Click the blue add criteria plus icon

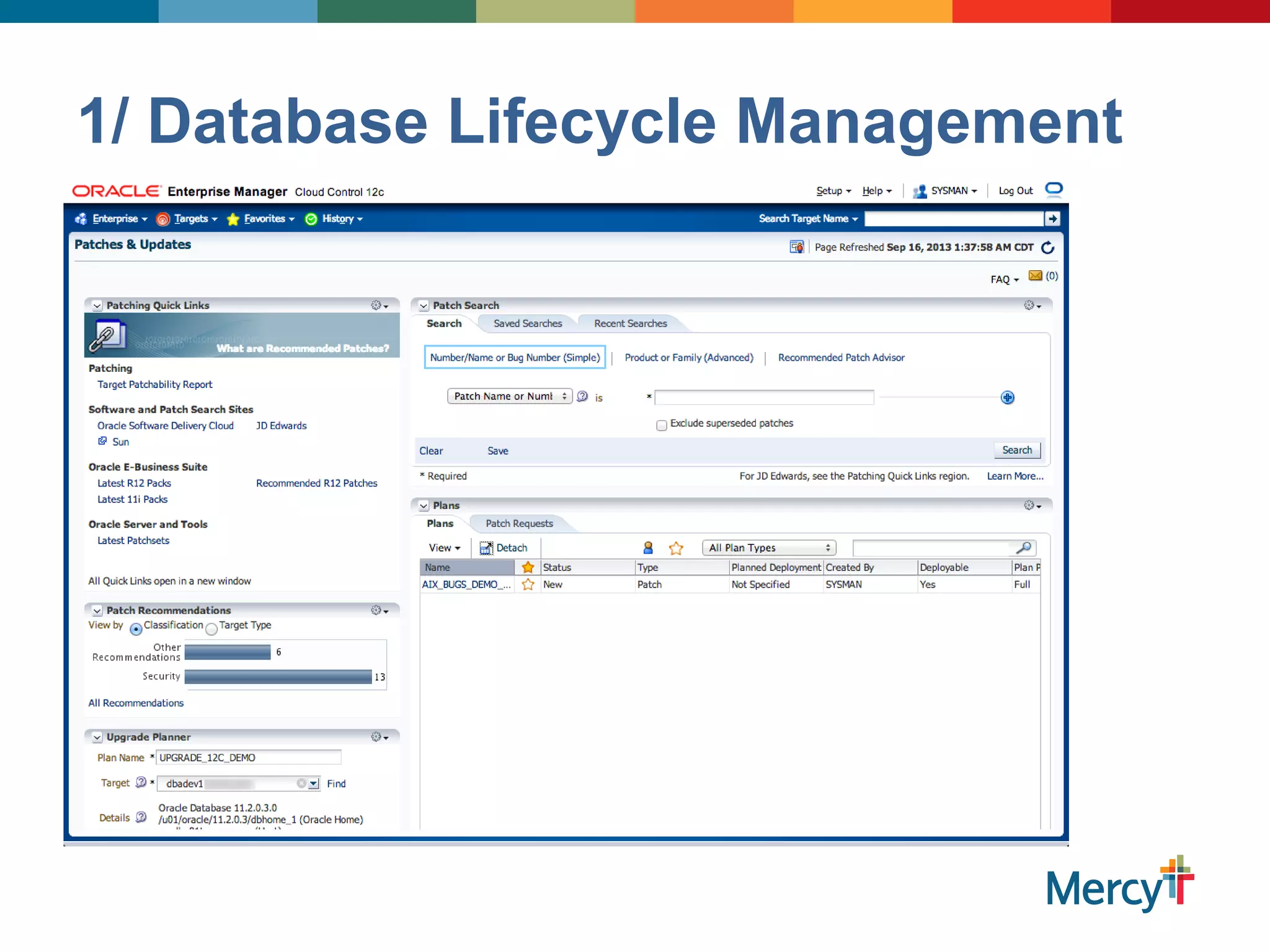pyautogui.click(x=1007, y=397)
